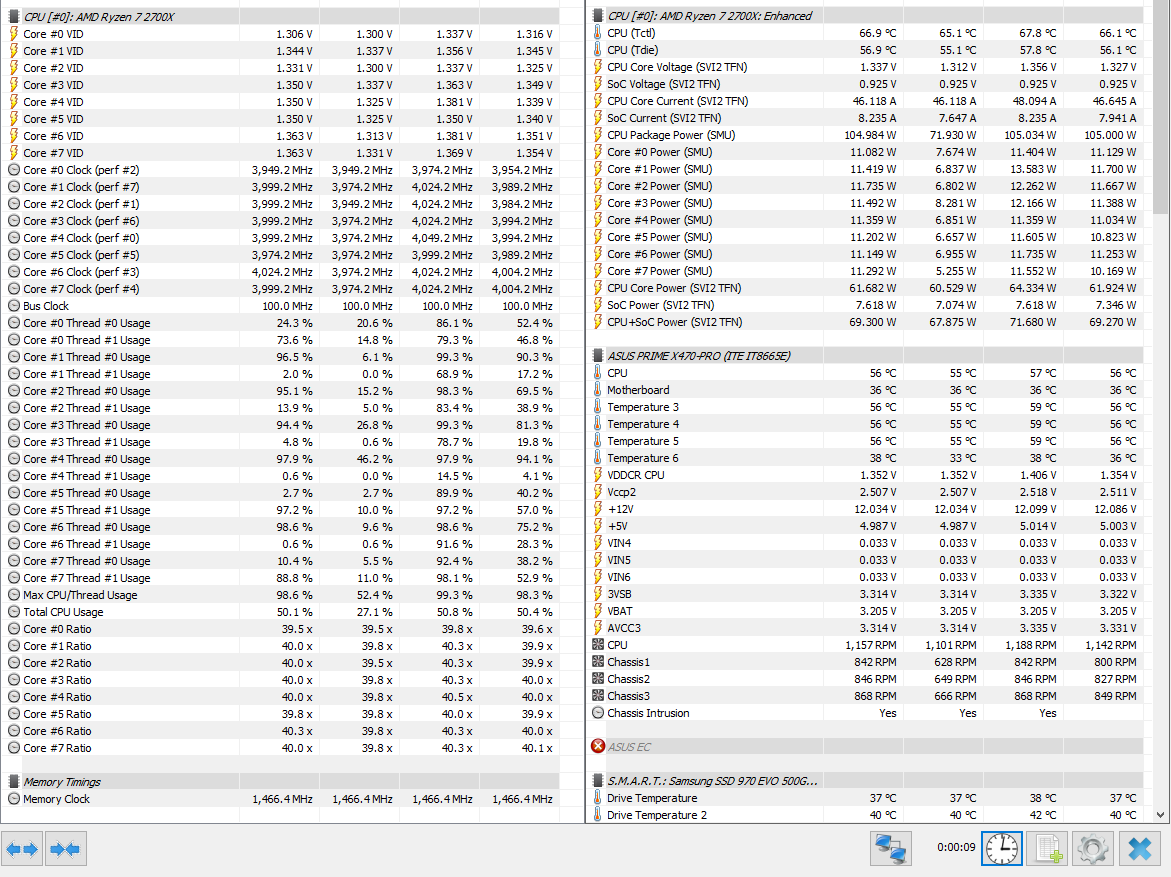Select the 'VIN5' row label

pyautogui.click(x=618, y=560)
